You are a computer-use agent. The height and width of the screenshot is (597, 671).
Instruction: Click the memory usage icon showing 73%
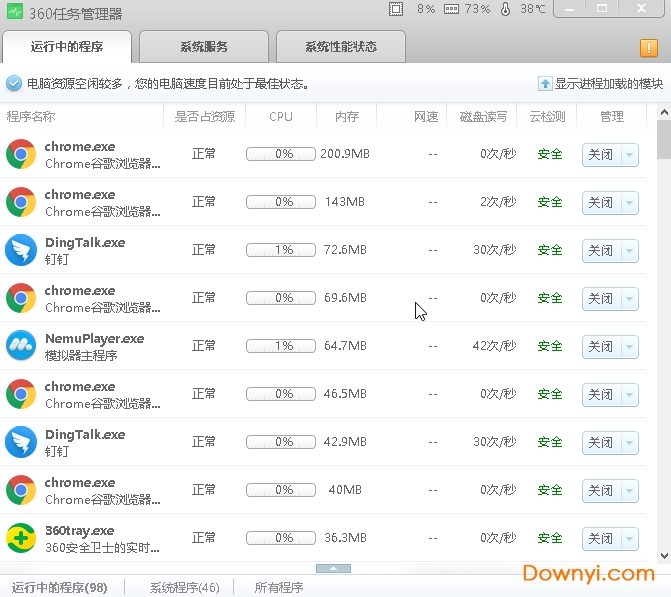pos(451,9)
